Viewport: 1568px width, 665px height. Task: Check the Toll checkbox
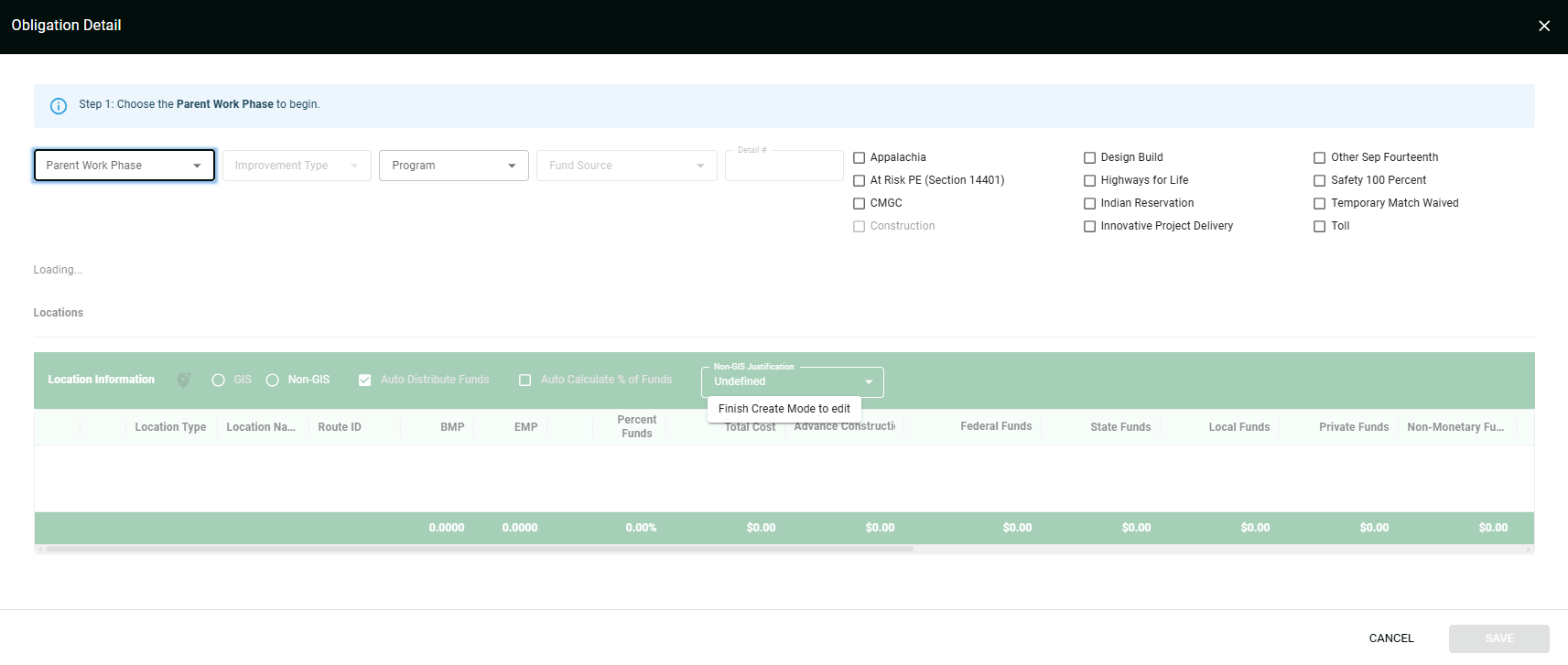point(1319,226)
